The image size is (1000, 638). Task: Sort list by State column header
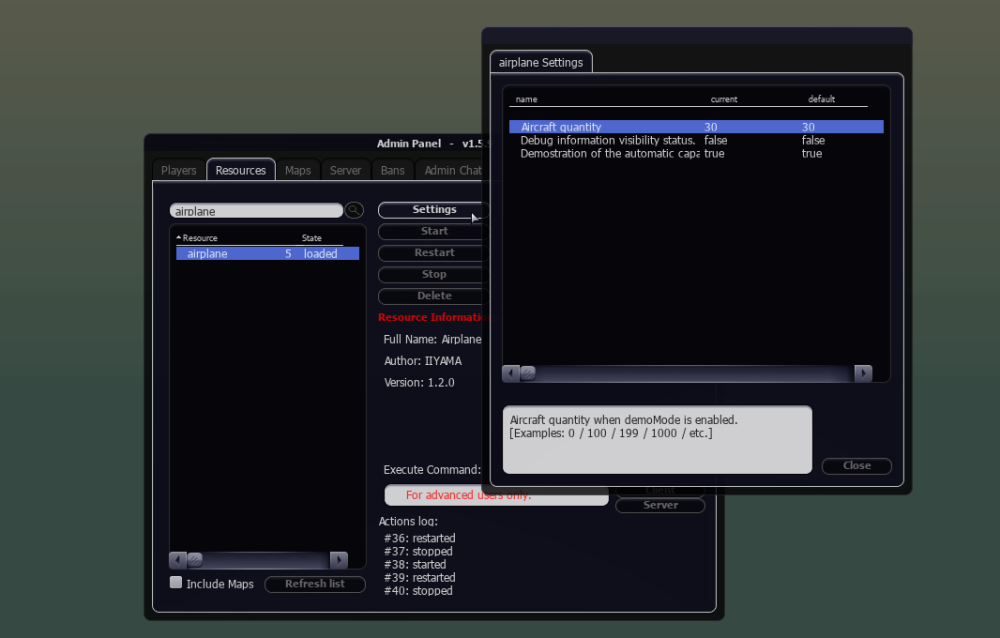point(312,238)
